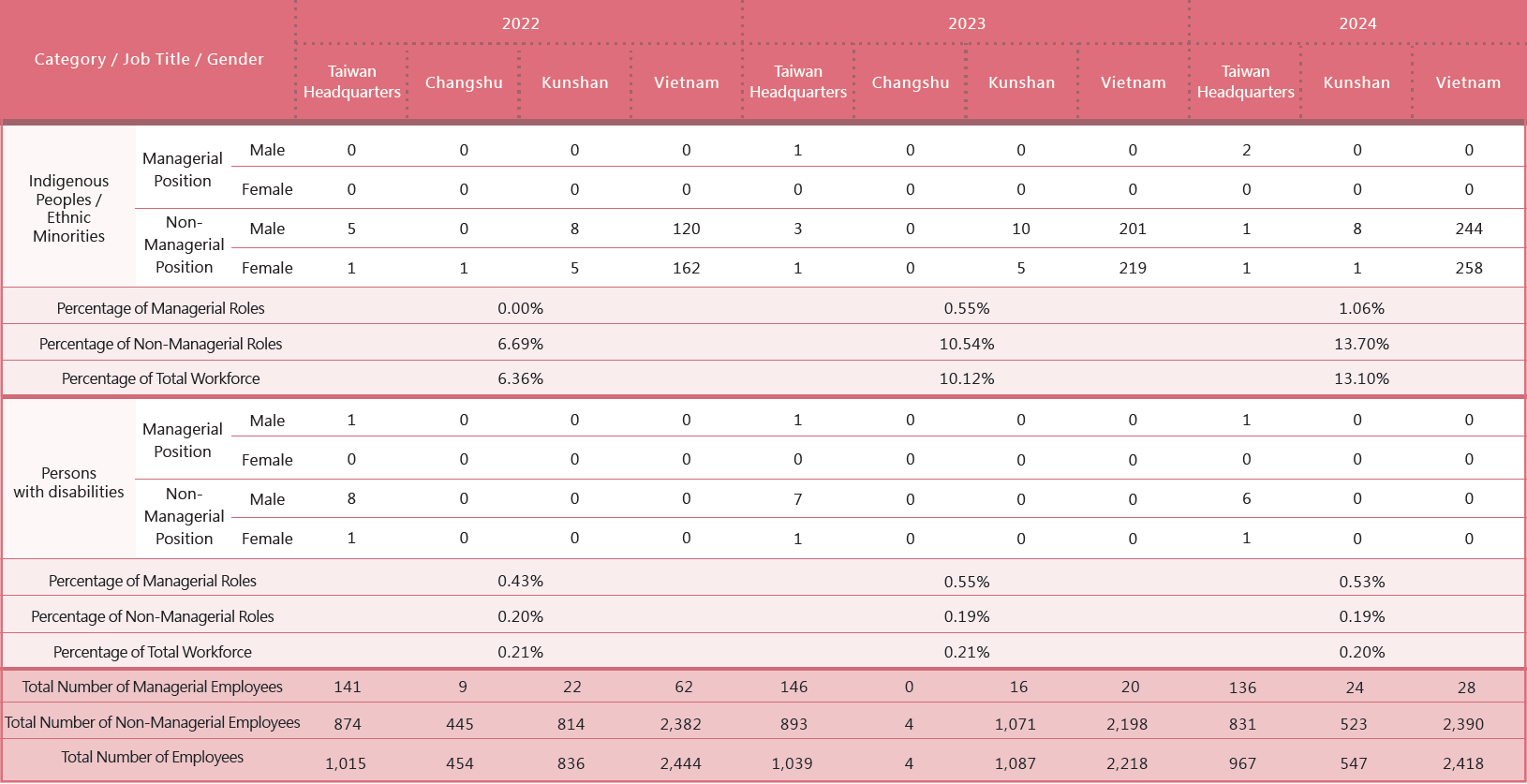Click the Persons with disabilities row label
This screenshot has height=784, width=1527.
[x=68, y=482]
